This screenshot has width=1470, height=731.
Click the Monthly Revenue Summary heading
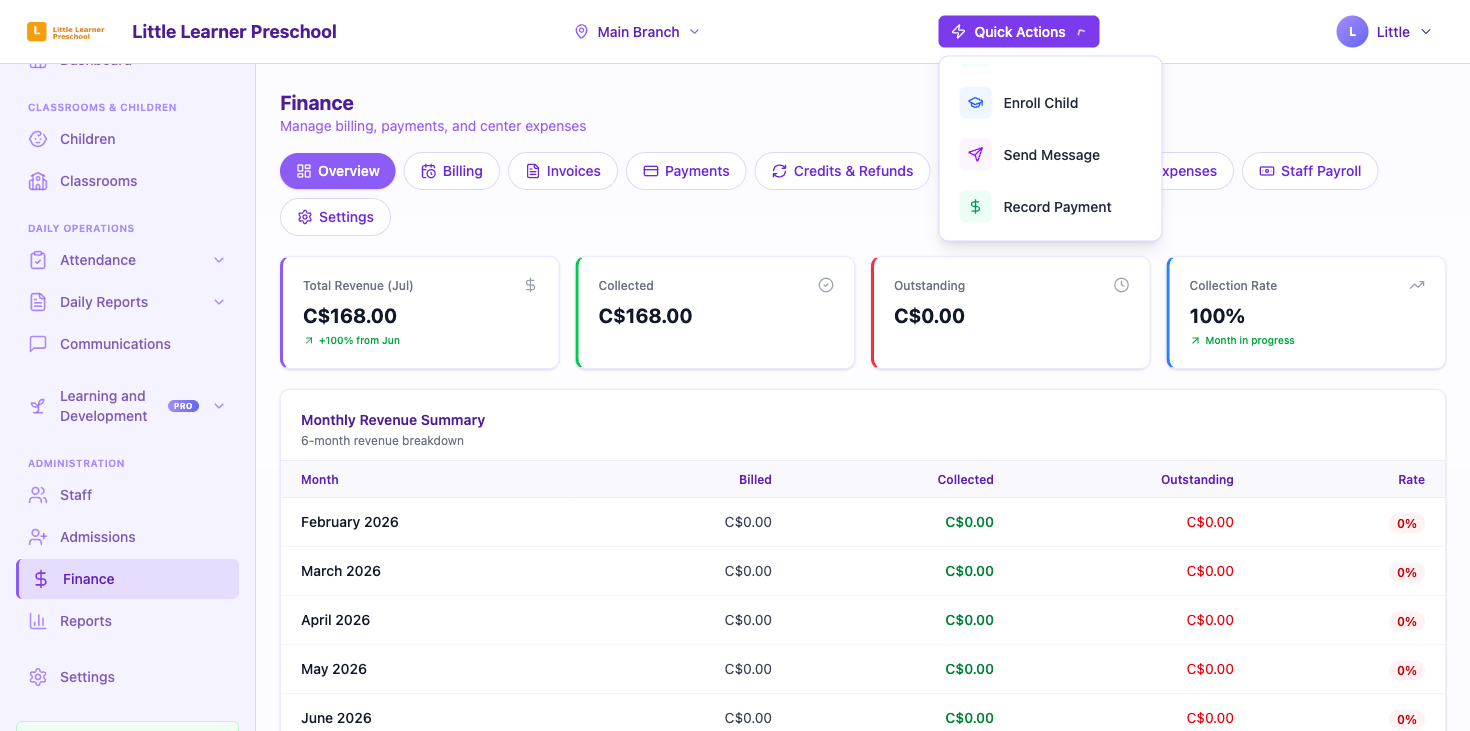click(x=393, y=420)
